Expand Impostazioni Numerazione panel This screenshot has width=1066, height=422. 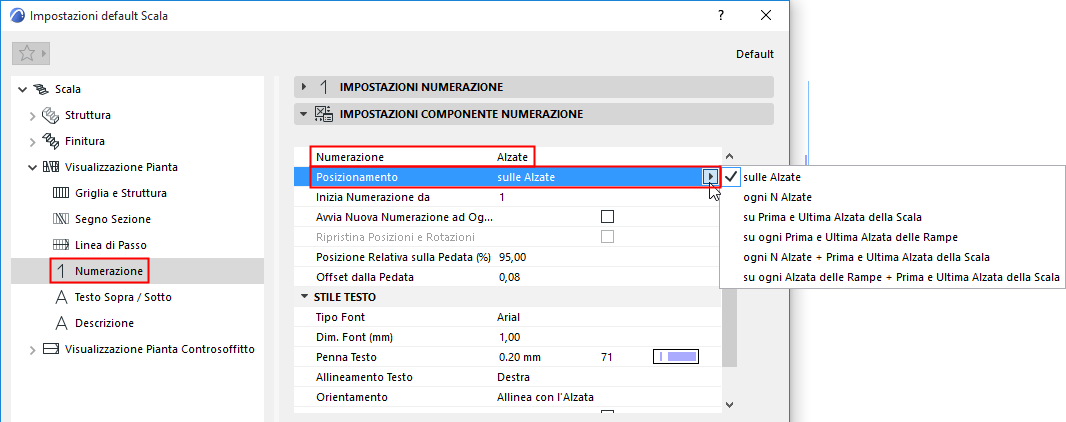click(304, 87)
